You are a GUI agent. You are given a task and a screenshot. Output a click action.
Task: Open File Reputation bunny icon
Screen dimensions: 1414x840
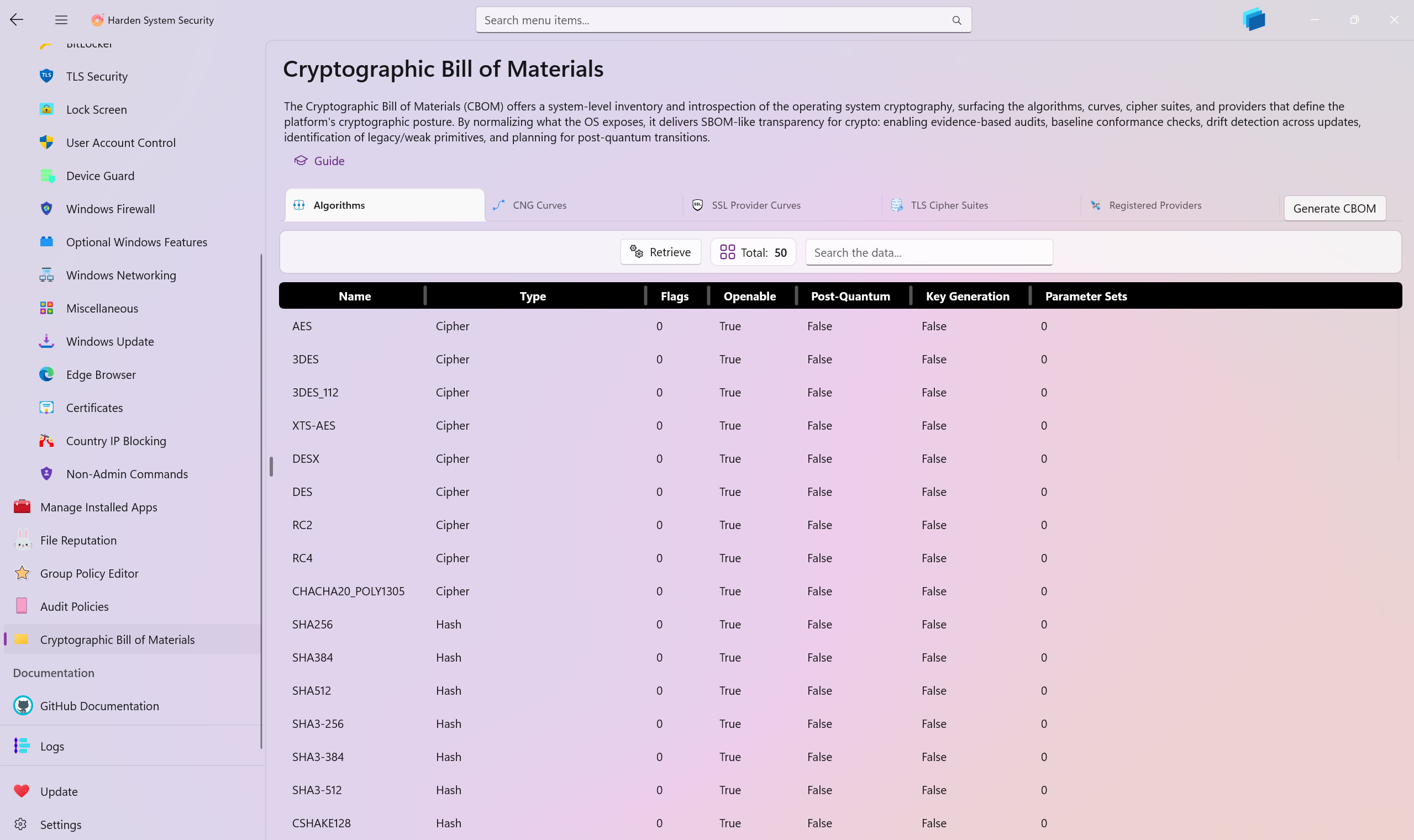[x=23, y=540]
